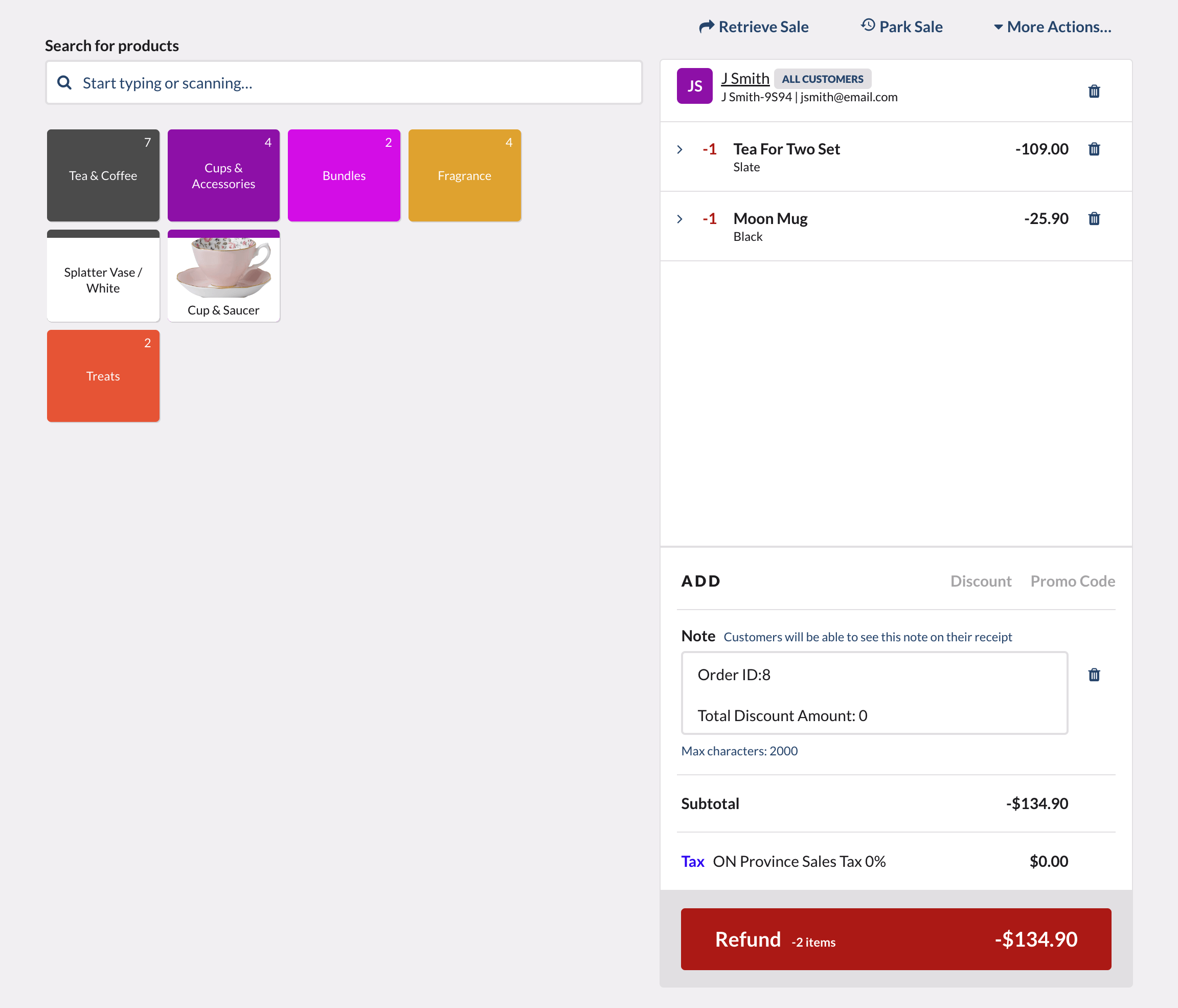Delete the sale note with trash icon

pos(1093,674)
